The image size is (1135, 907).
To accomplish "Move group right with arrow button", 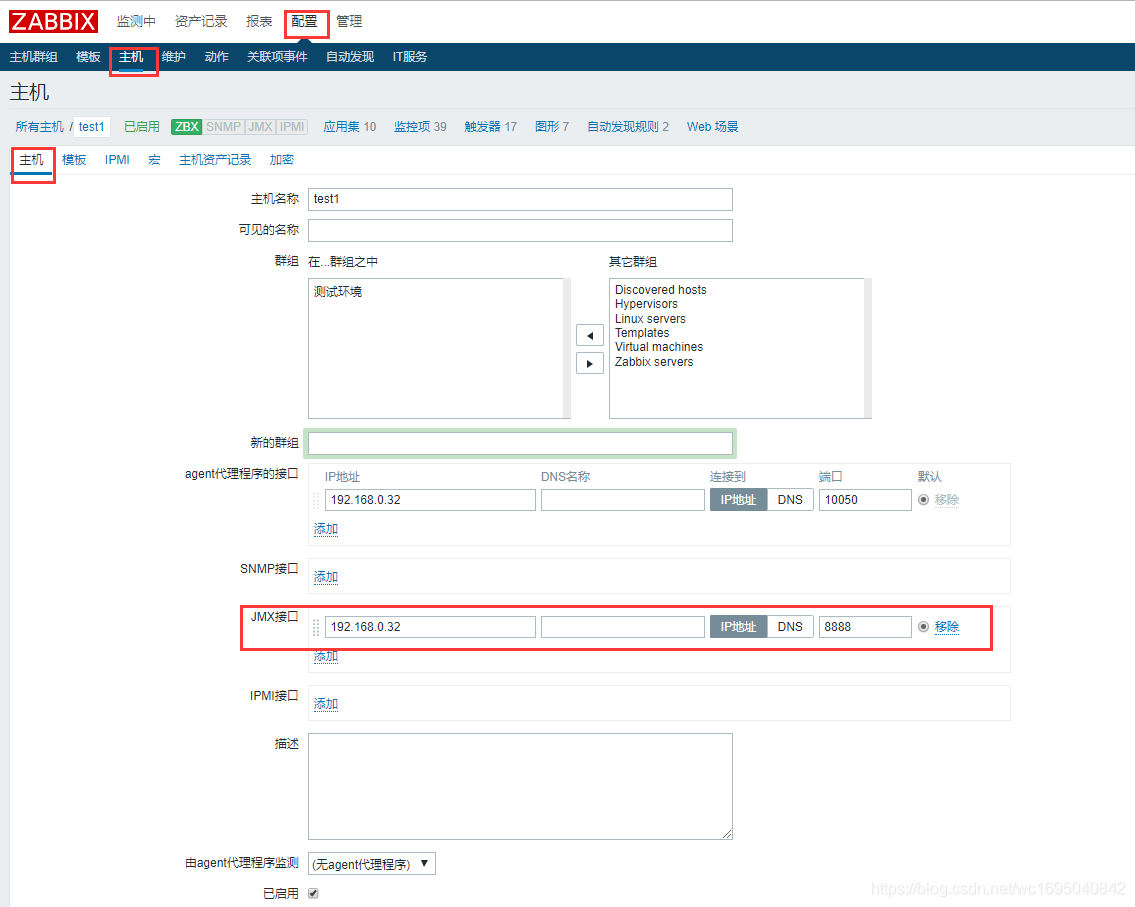I will click(590, 363).
